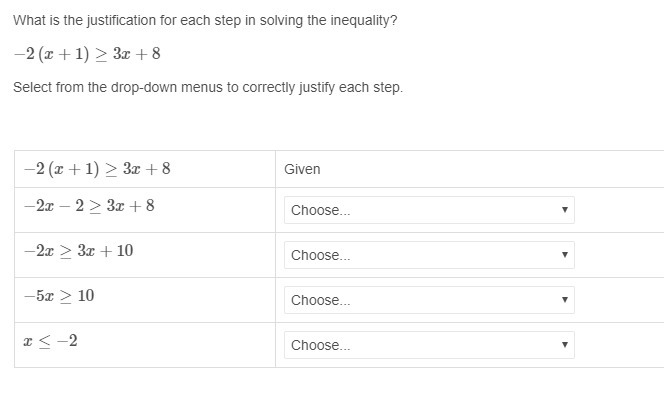
Task: Click the arrow on the first Choose... dropdown
Action: (564, 210)
